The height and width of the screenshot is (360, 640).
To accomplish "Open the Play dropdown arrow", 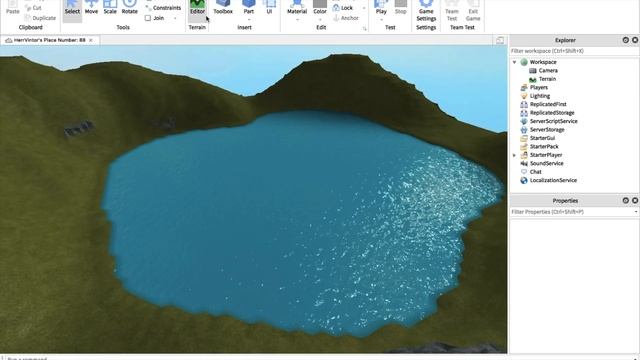I will pos(381,20).
